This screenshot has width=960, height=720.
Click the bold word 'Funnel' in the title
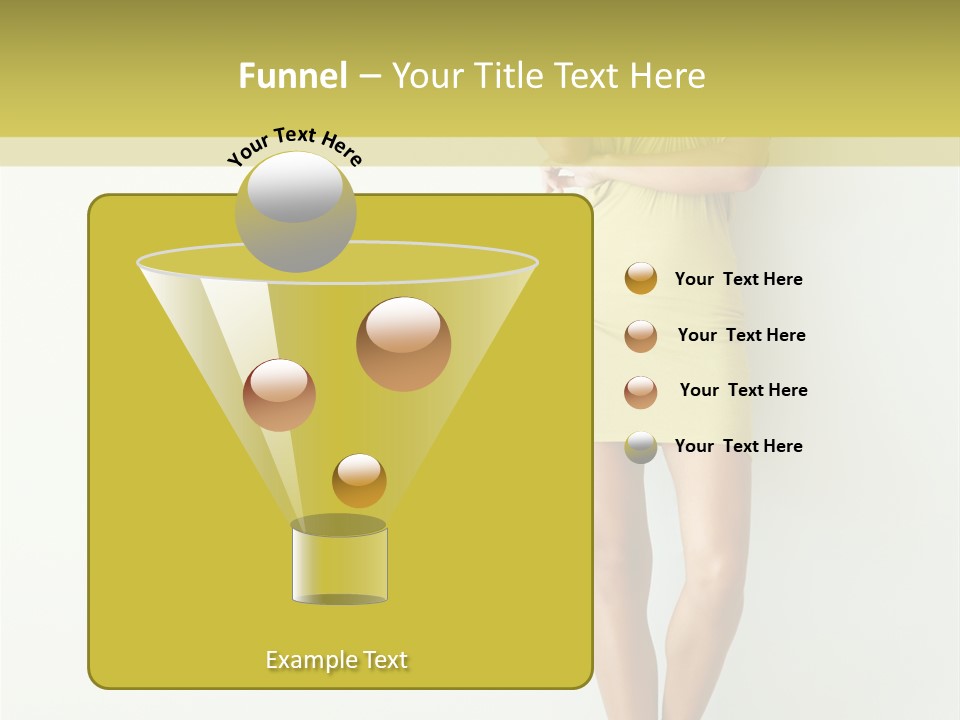pos(293,76)
